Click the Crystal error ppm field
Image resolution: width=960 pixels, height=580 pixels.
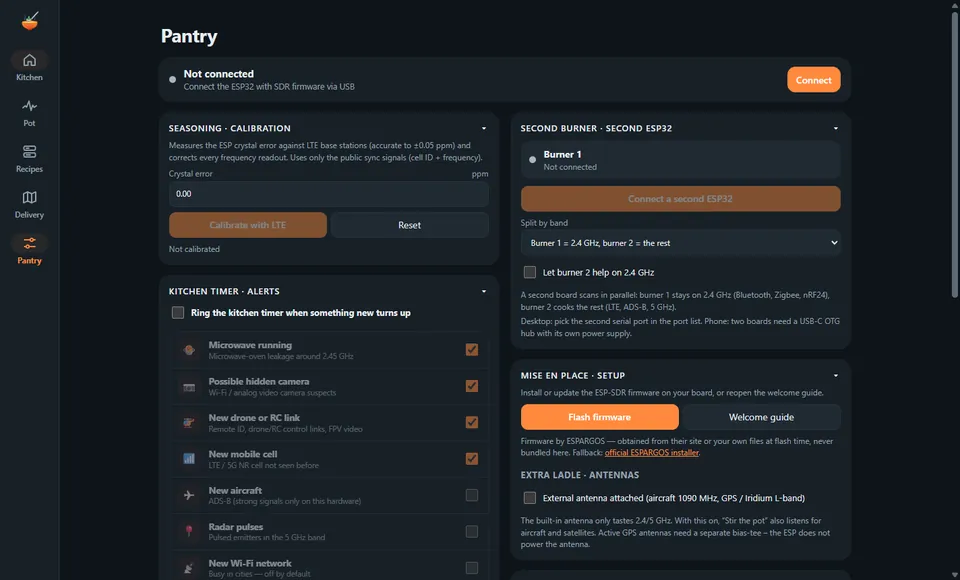click(329, 194)
